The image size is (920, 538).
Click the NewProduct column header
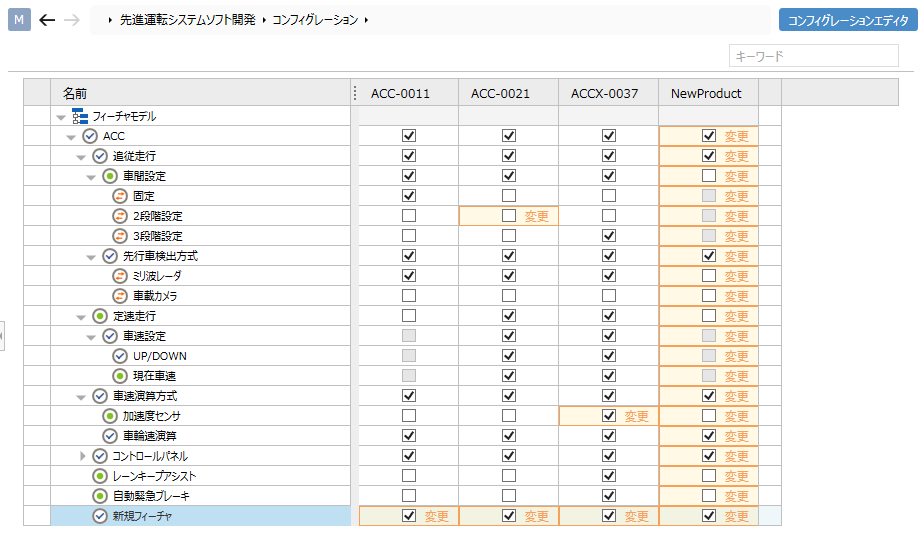[709, 93]
